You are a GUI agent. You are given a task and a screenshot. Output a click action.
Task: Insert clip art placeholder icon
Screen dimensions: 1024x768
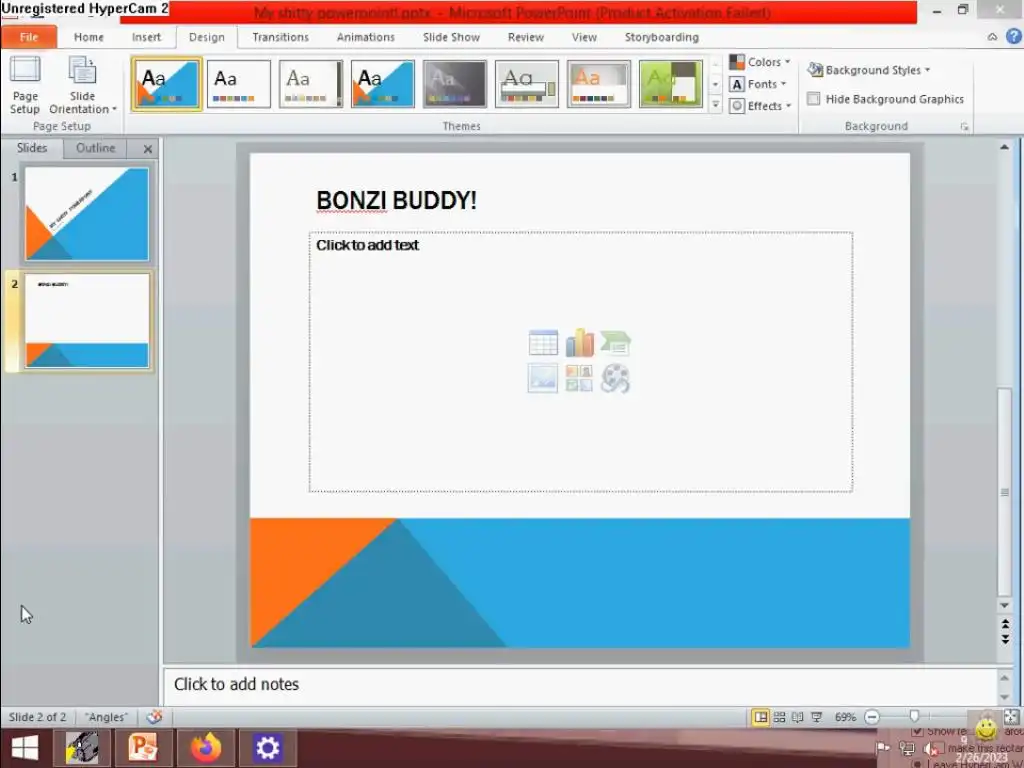point(579,378)
